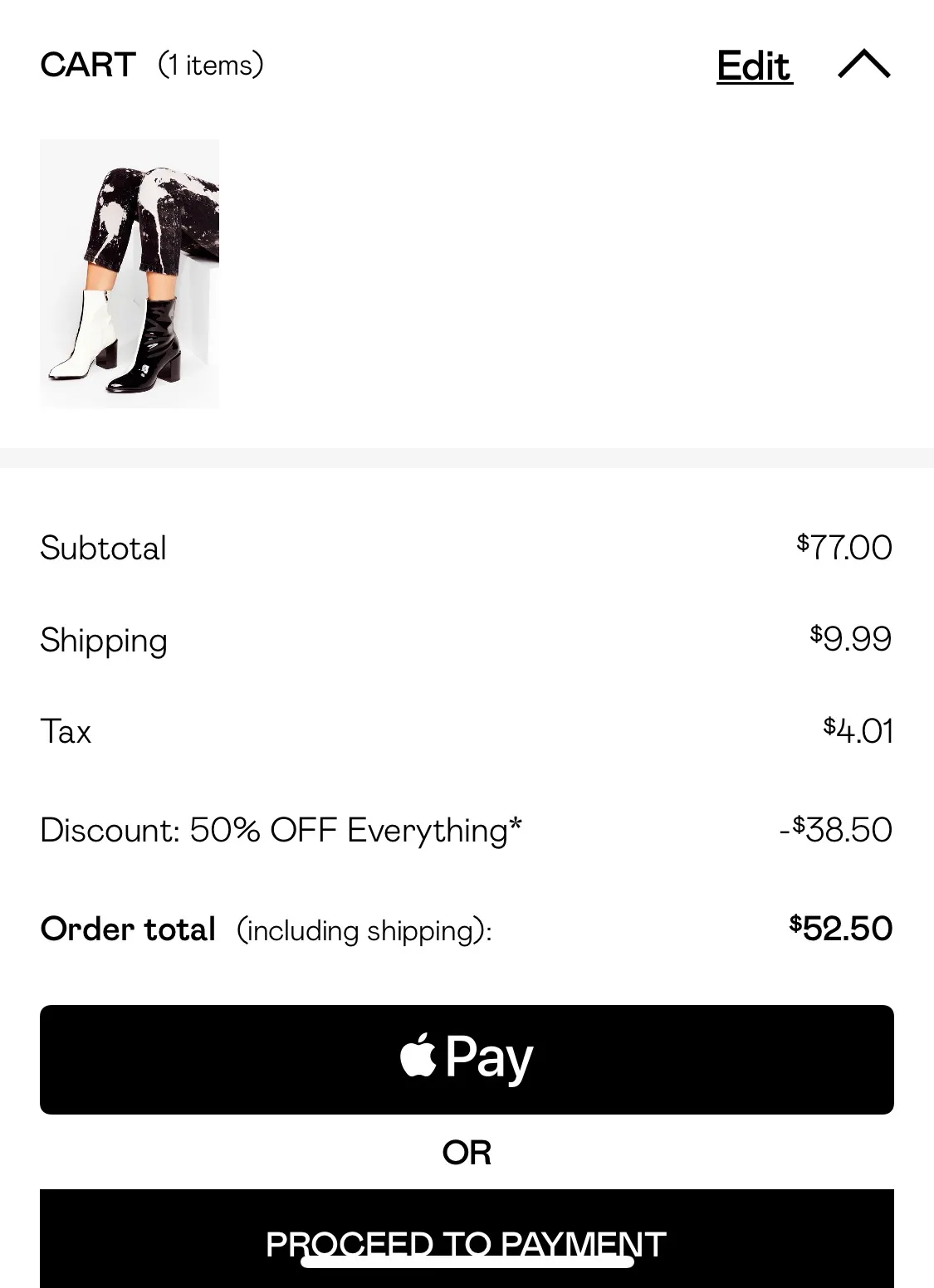Select the -$38.50 discount amount
Viewport: 934px width, 1288px height.
pyautogui.click(x=835, y=829)
